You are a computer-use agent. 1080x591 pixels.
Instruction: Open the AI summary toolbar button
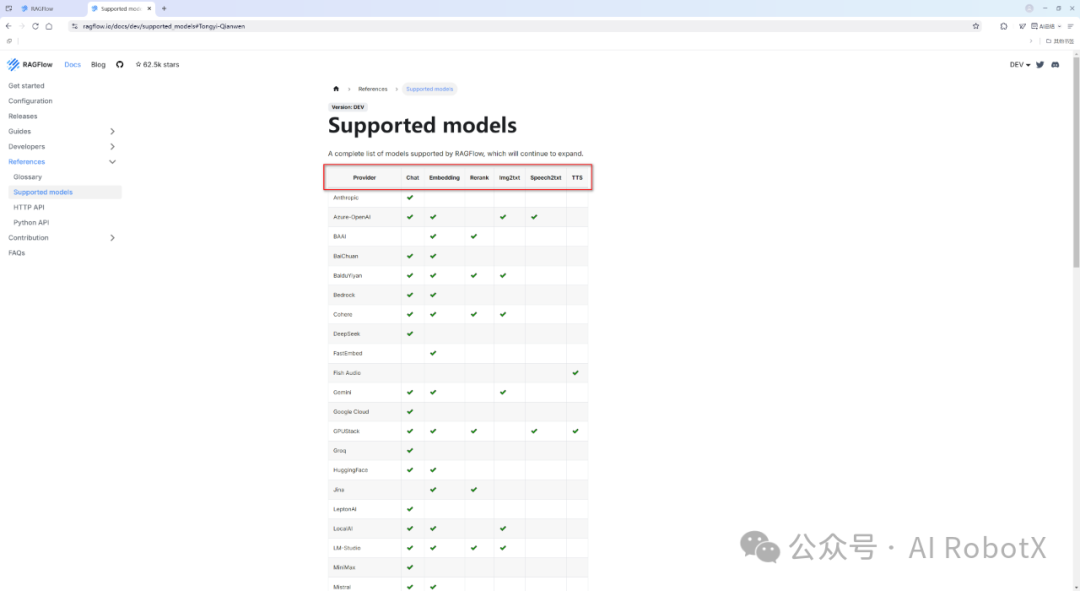tap(1043, 26)
